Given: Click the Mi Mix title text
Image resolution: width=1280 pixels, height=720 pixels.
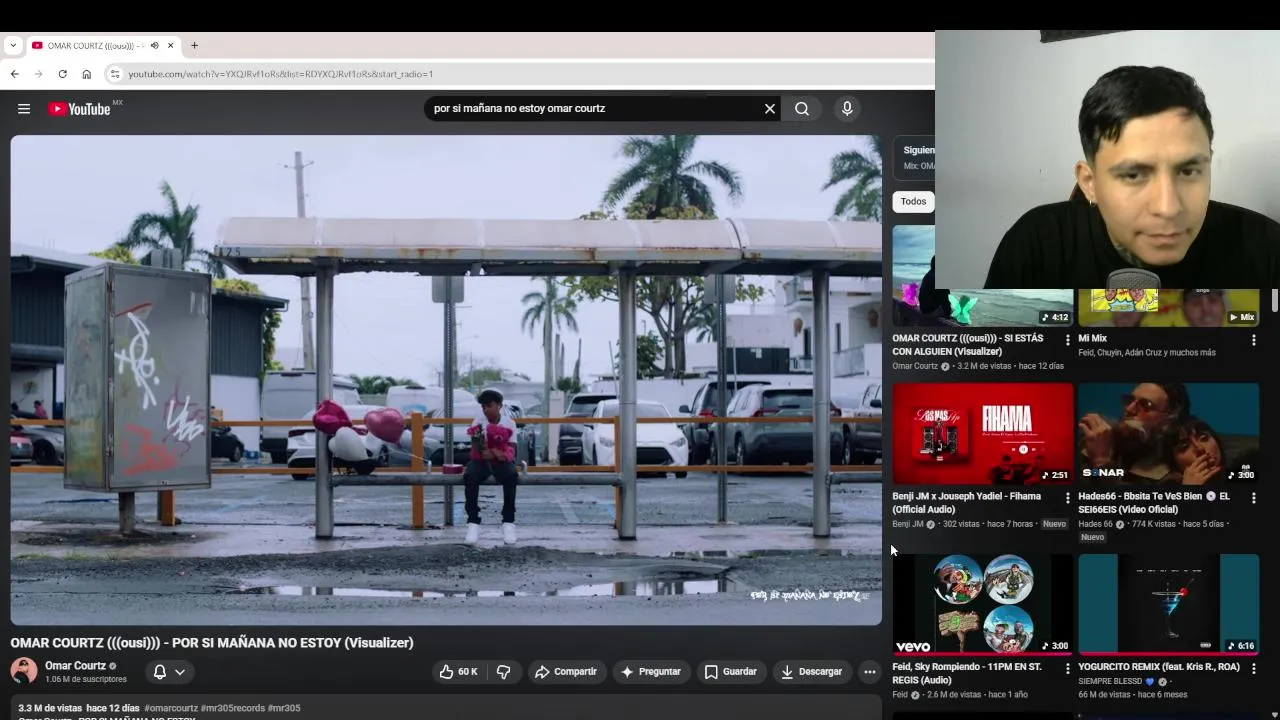Looking at the screenshot, I should pos(1092,339).
